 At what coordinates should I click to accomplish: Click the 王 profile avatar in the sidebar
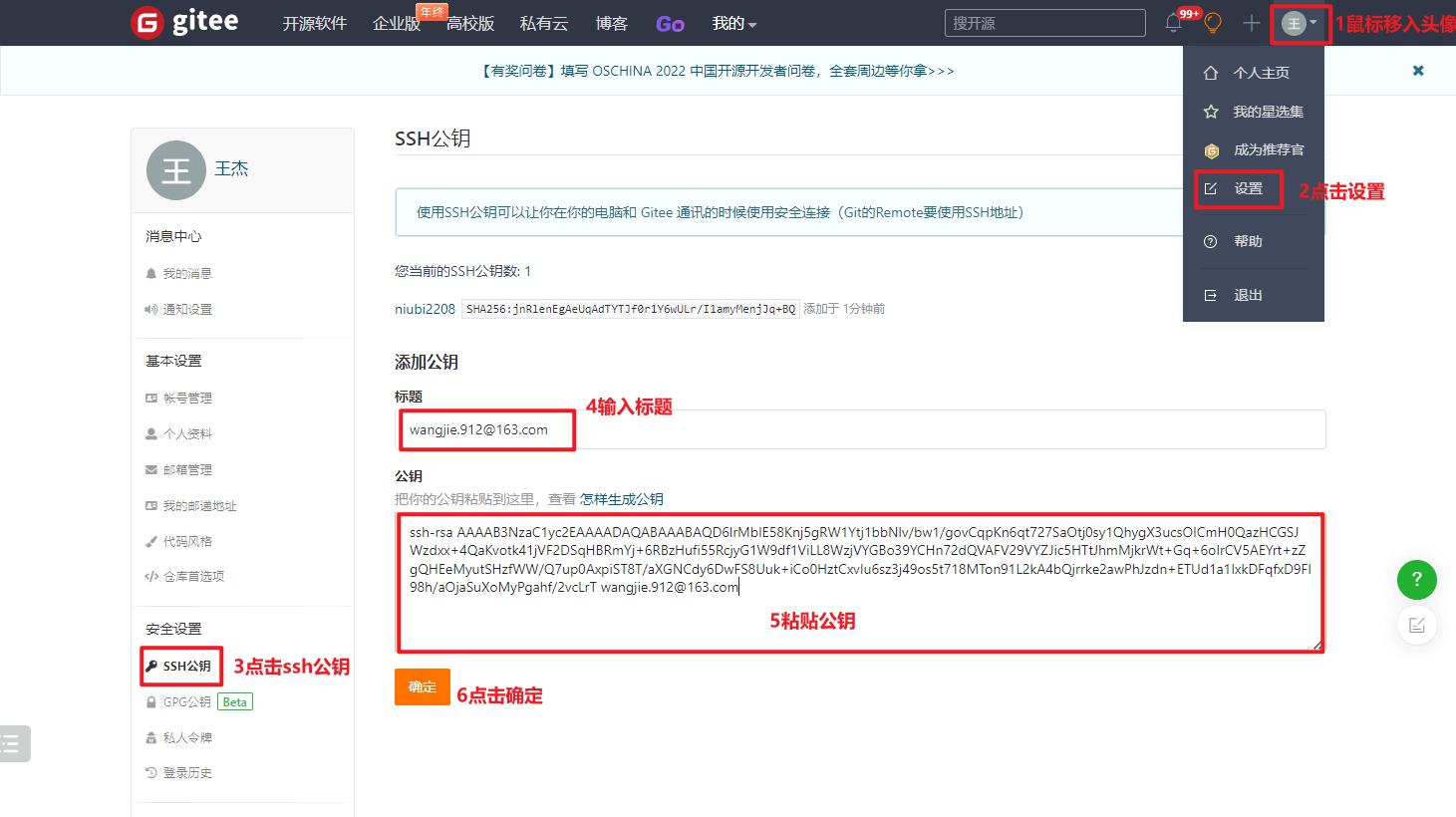(x=176, y=170)
